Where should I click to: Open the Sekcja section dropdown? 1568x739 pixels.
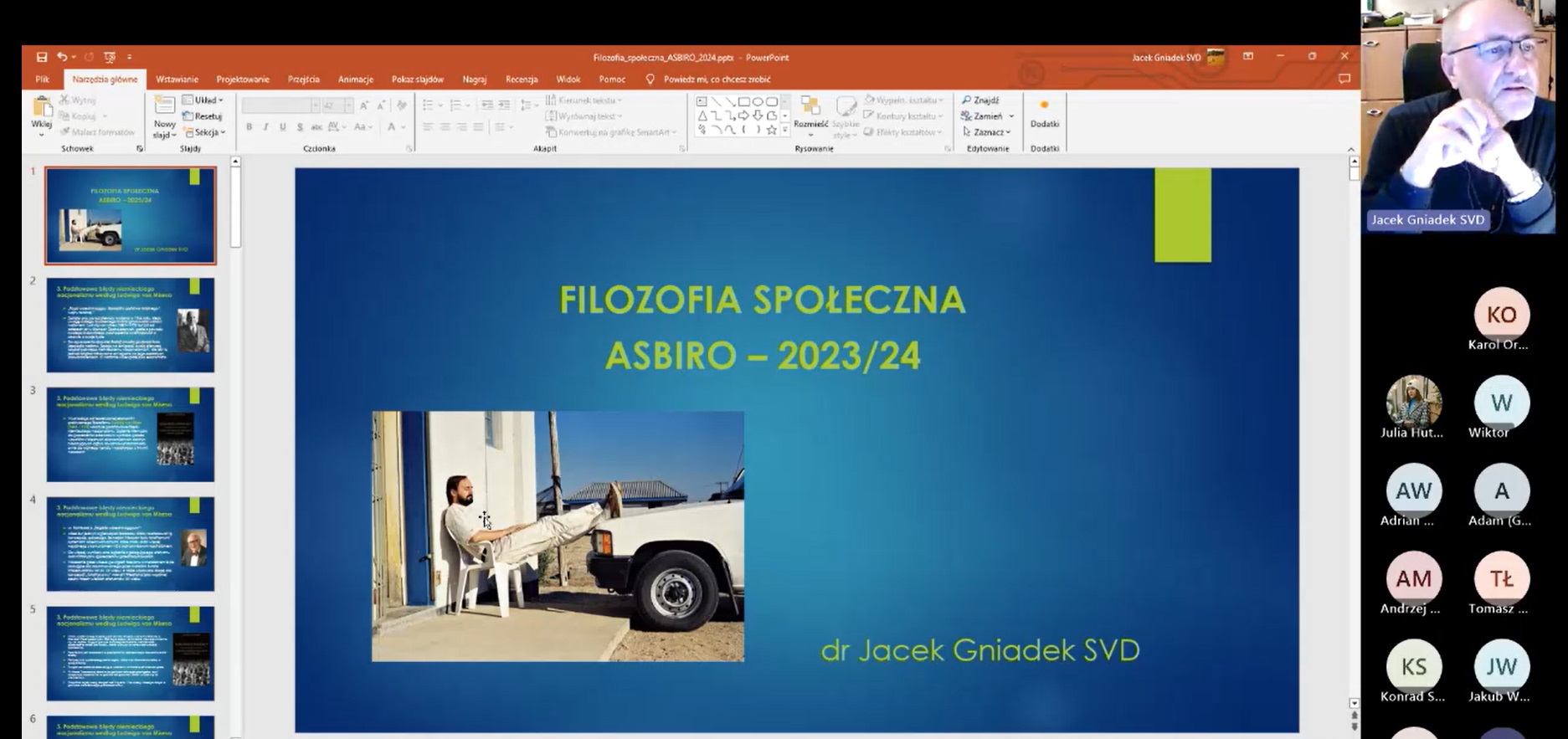[x=205, y=132]
